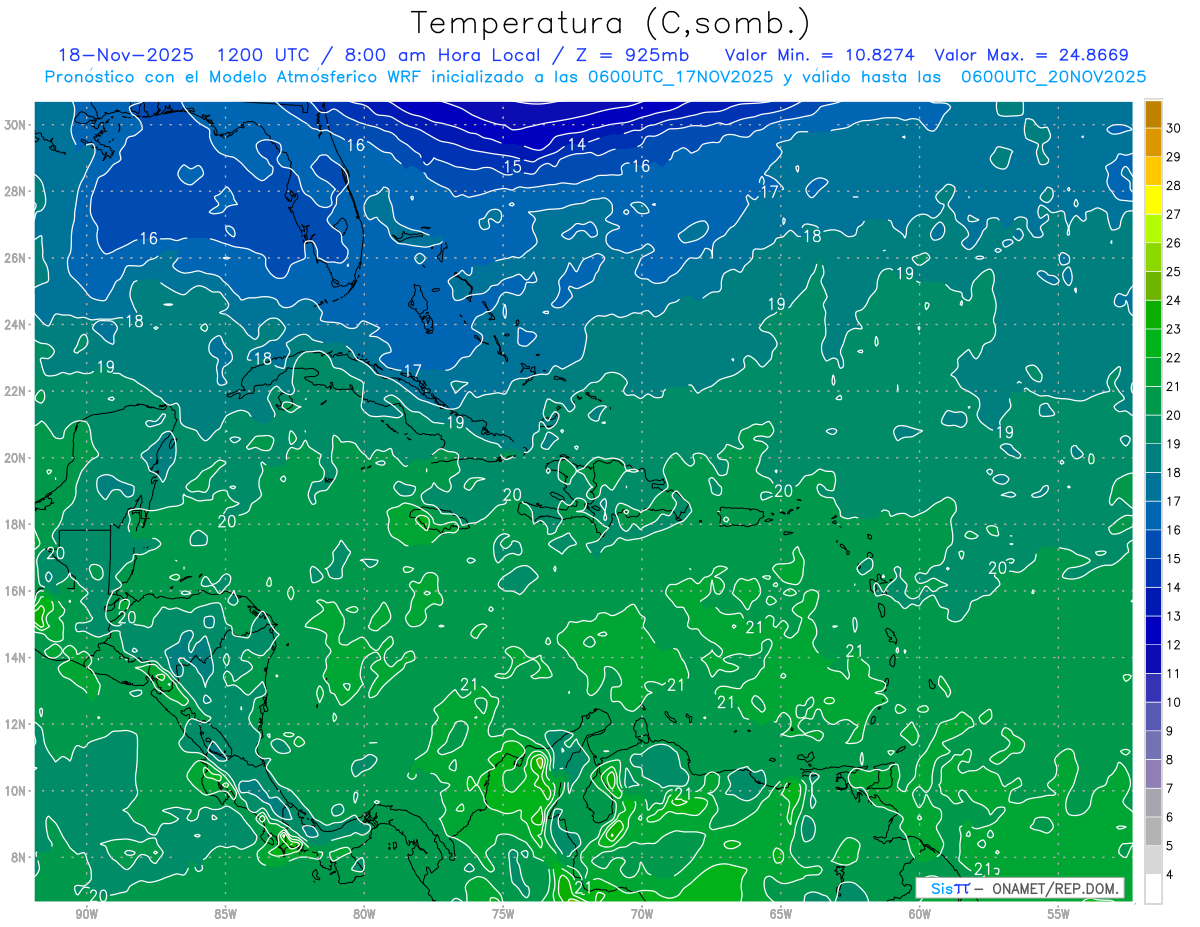
Task: Click the 85W longitude axis label
Action: 225,914
